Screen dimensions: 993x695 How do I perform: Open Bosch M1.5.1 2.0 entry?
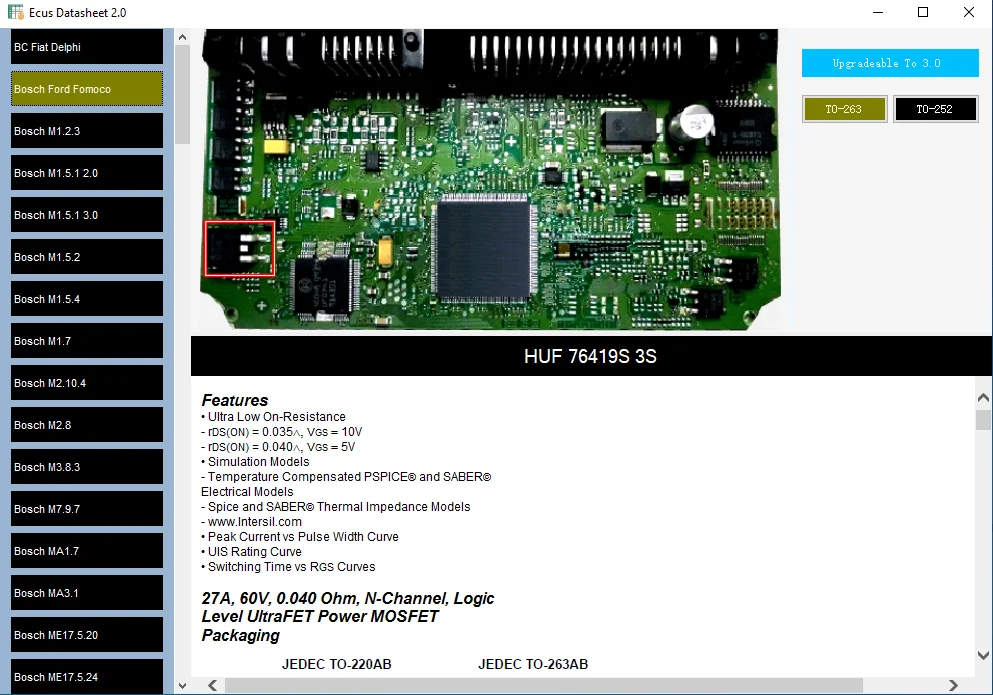(x=87, y=173)
